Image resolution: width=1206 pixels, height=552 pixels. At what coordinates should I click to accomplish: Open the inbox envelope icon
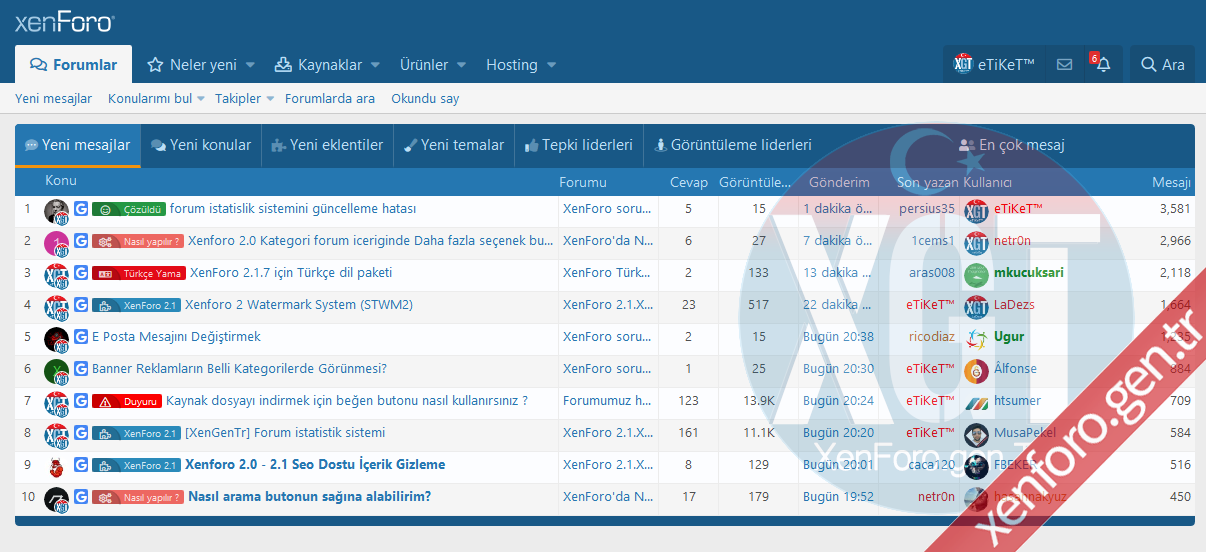[x=1064, y=65]
